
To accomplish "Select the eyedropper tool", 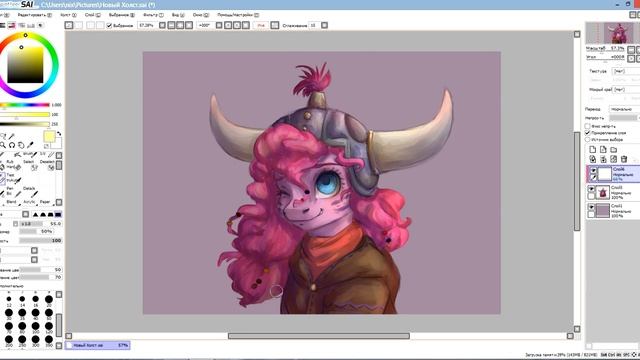I will pos(30,145).
